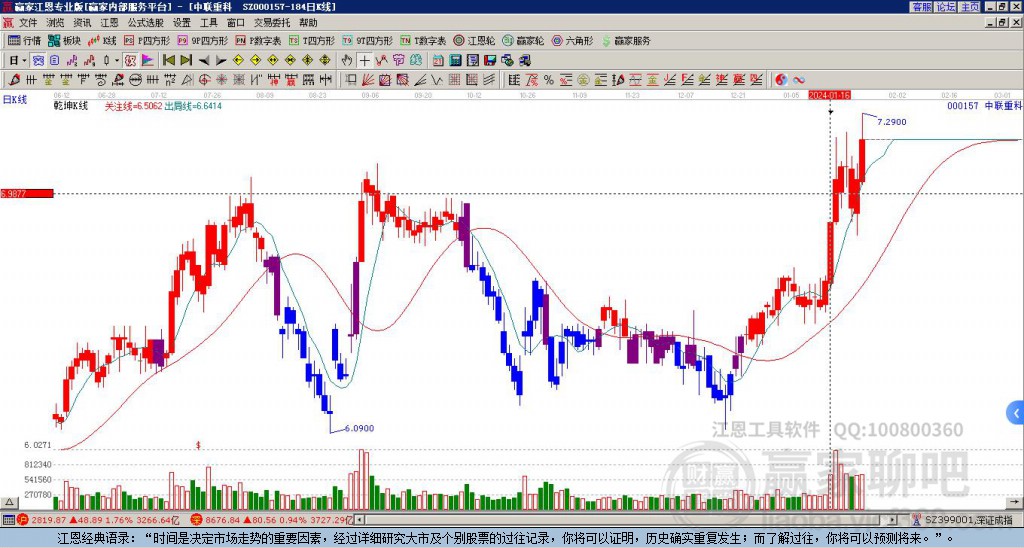Click SZ399001 深证成指 status entry

coord(962,520)
